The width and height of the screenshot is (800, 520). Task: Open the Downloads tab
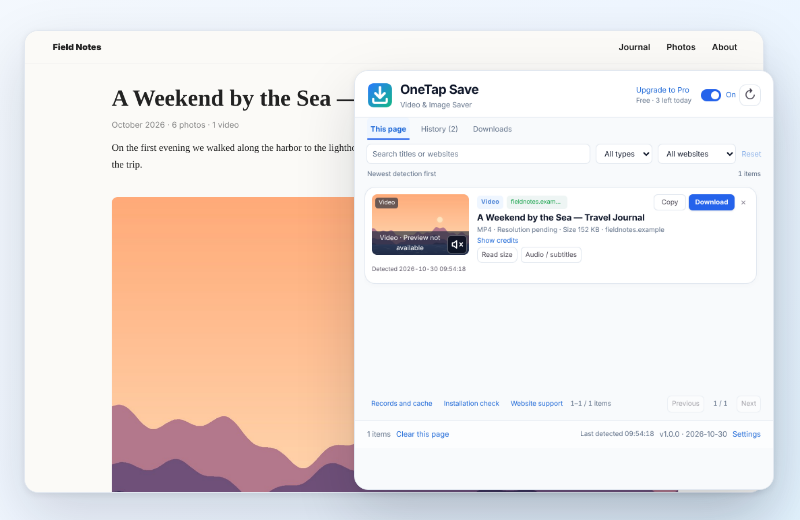pyautogui.click(x=492, y=129)
